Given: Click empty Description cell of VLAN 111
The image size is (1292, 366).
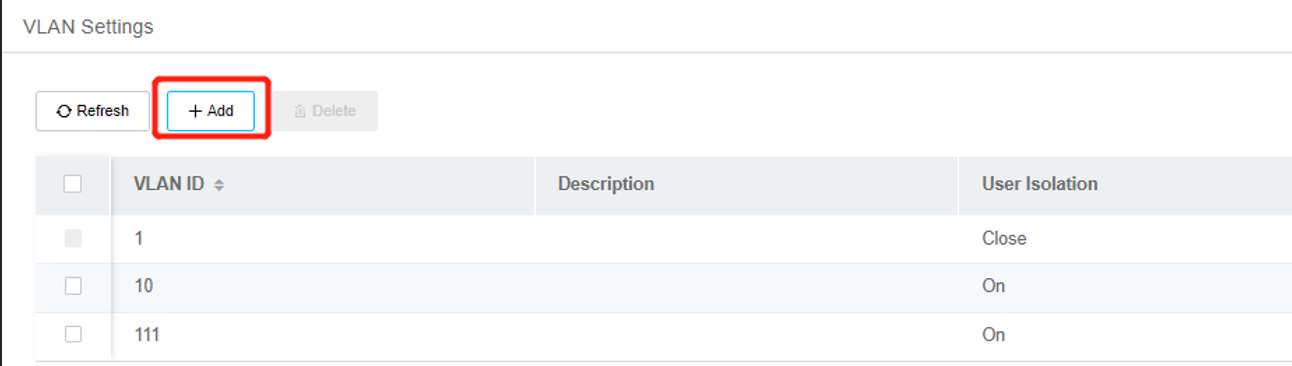Looking at the screenshot, I should coord(746,335).
